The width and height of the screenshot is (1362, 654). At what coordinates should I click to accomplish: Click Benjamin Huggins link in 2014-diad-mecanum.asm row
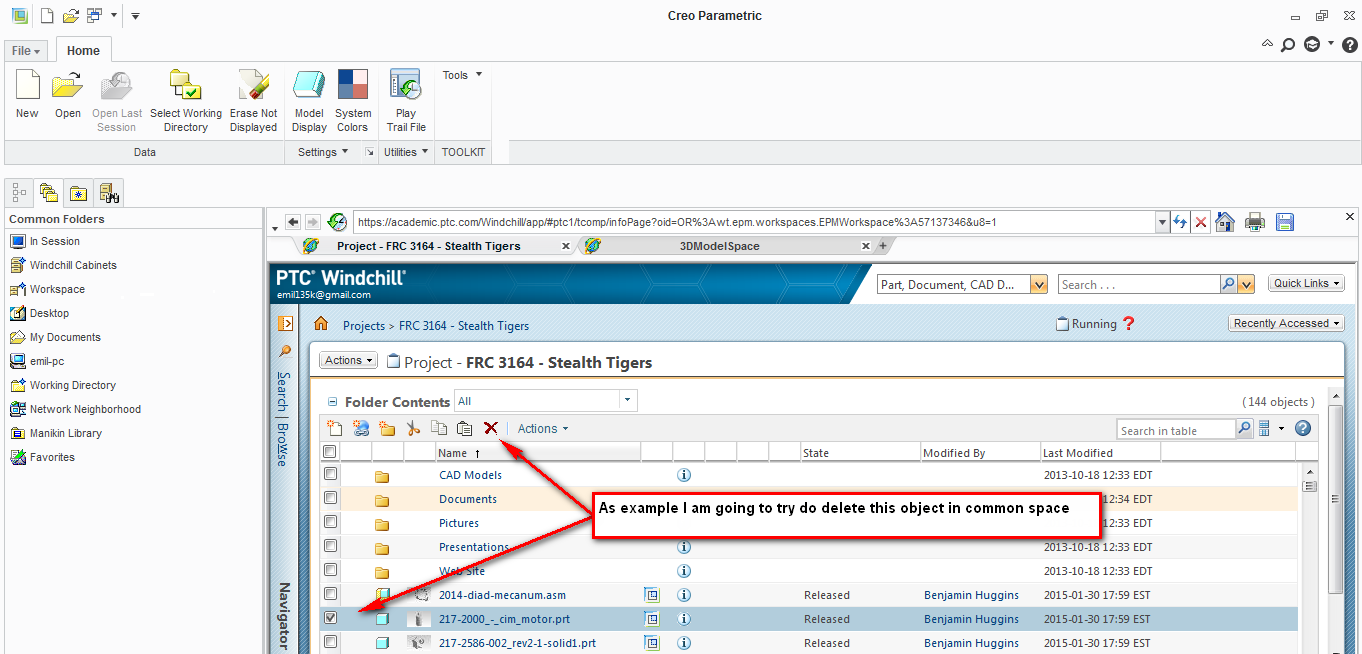(x=971, y=595)
